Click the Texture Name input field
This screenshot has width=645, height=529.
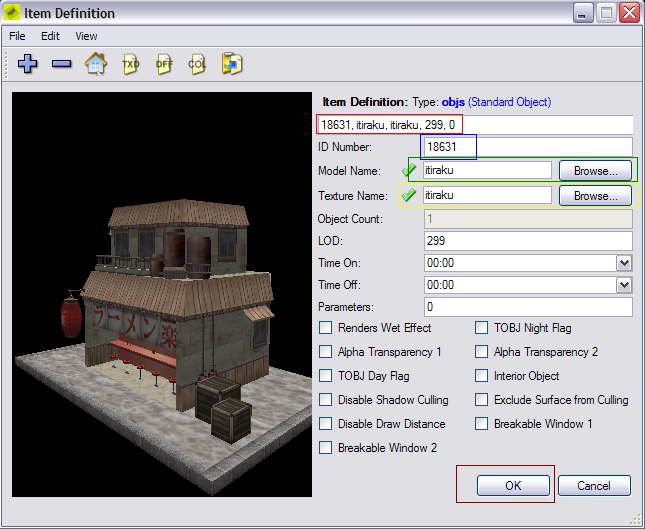(x=487, y=195)
